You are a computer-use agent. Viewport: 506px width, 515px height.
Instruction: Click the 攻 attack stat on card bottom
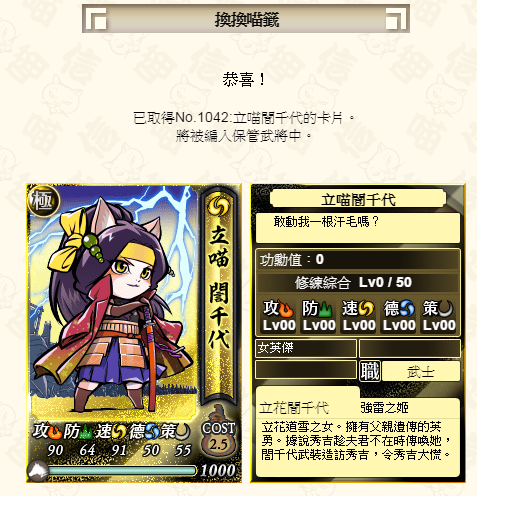[48, 439]
